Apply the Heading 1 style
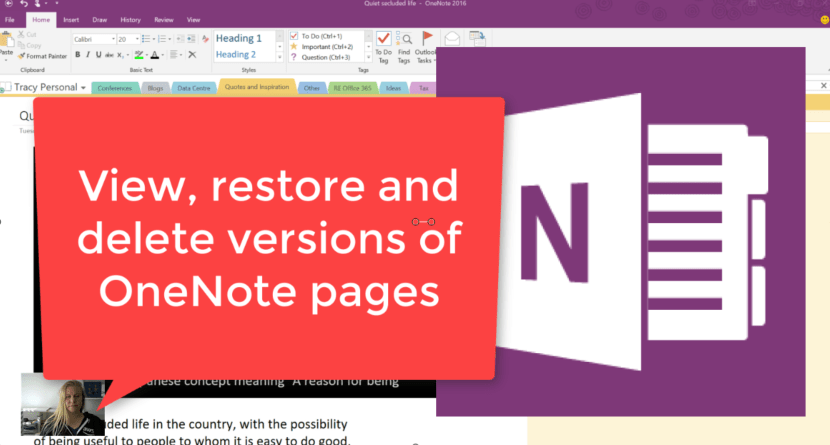Viewport: 830px width, 445px height. pyautogui.click(x=239, y=38)
